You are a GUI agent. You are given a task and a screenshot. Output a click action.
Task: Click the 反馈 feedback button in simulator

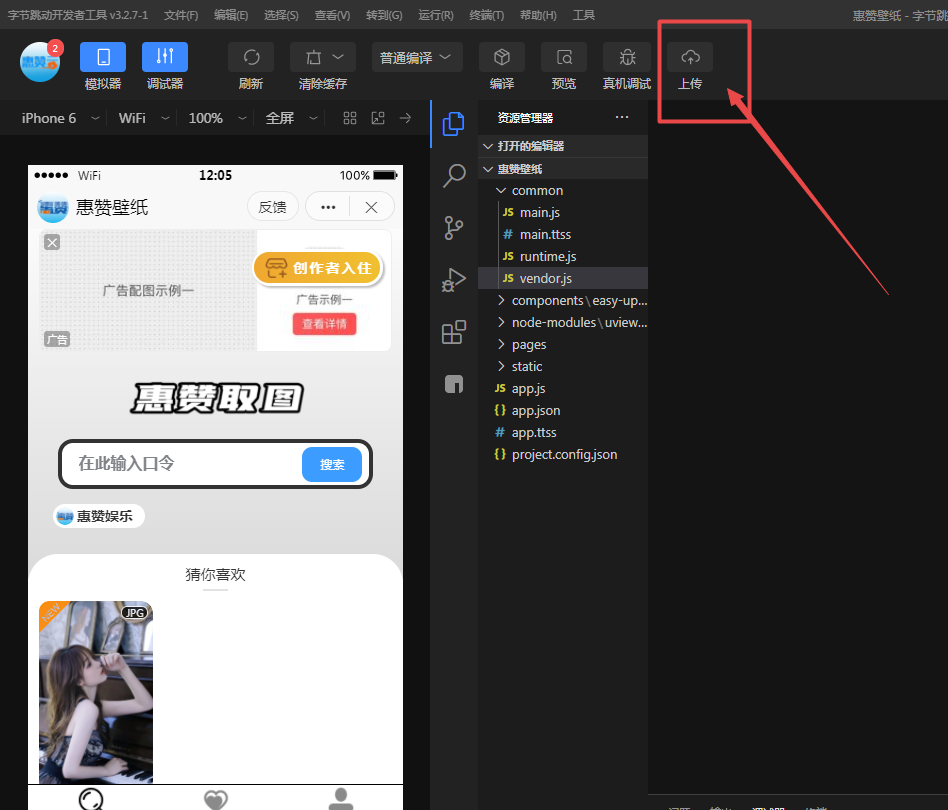point(272,207)
